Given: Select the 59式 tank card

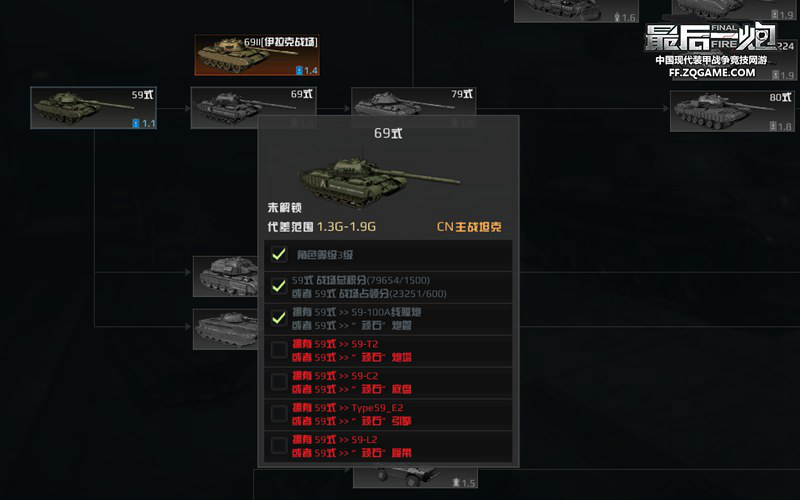Looking at the screenshot, I should tap(93, 108).
